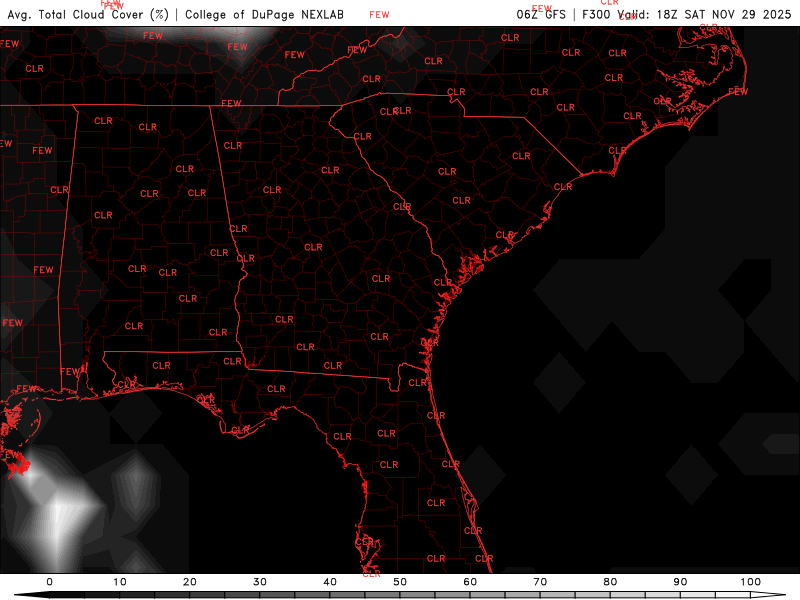
Task: Select the '50' label on the colorbar
Action: click(x=400, y=582)
